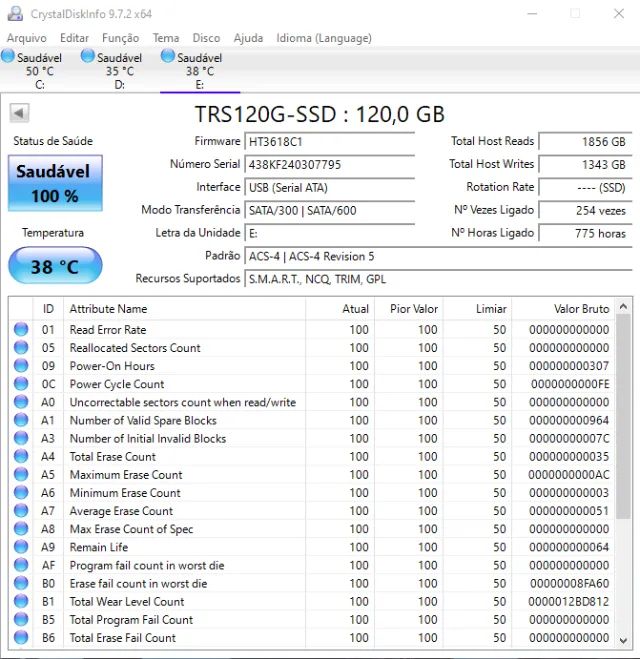The image size is (640, 659).
Task: Click the Rotation Rate value ---- (SSD)
Action: tap(585, 187)
